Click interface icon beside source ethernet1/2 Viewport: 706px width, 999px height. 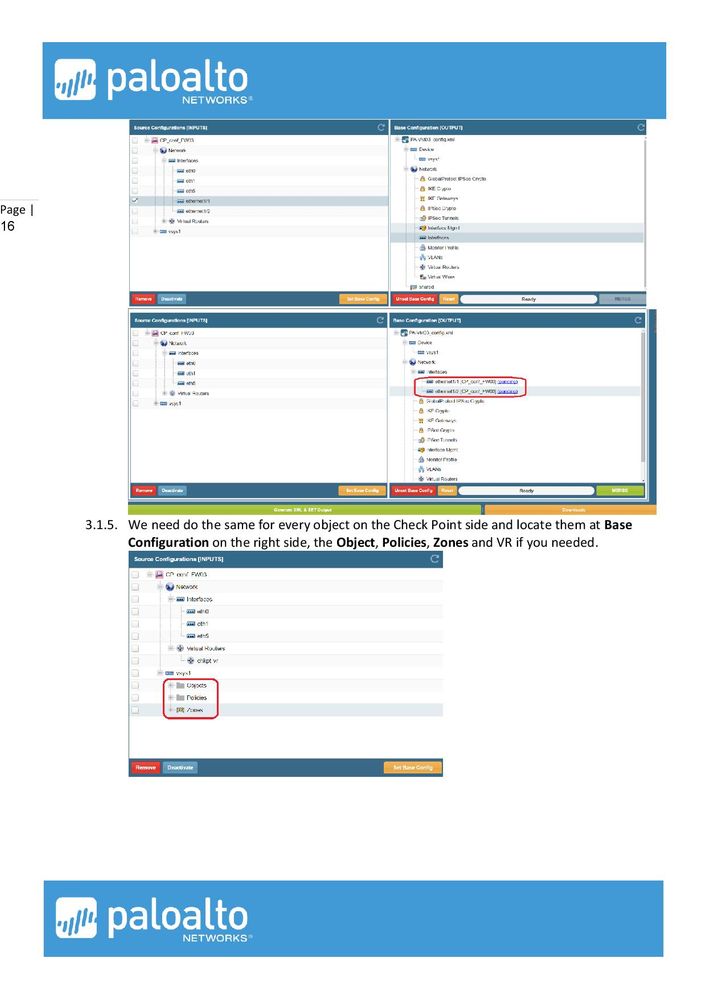click(x=180, y=211)
